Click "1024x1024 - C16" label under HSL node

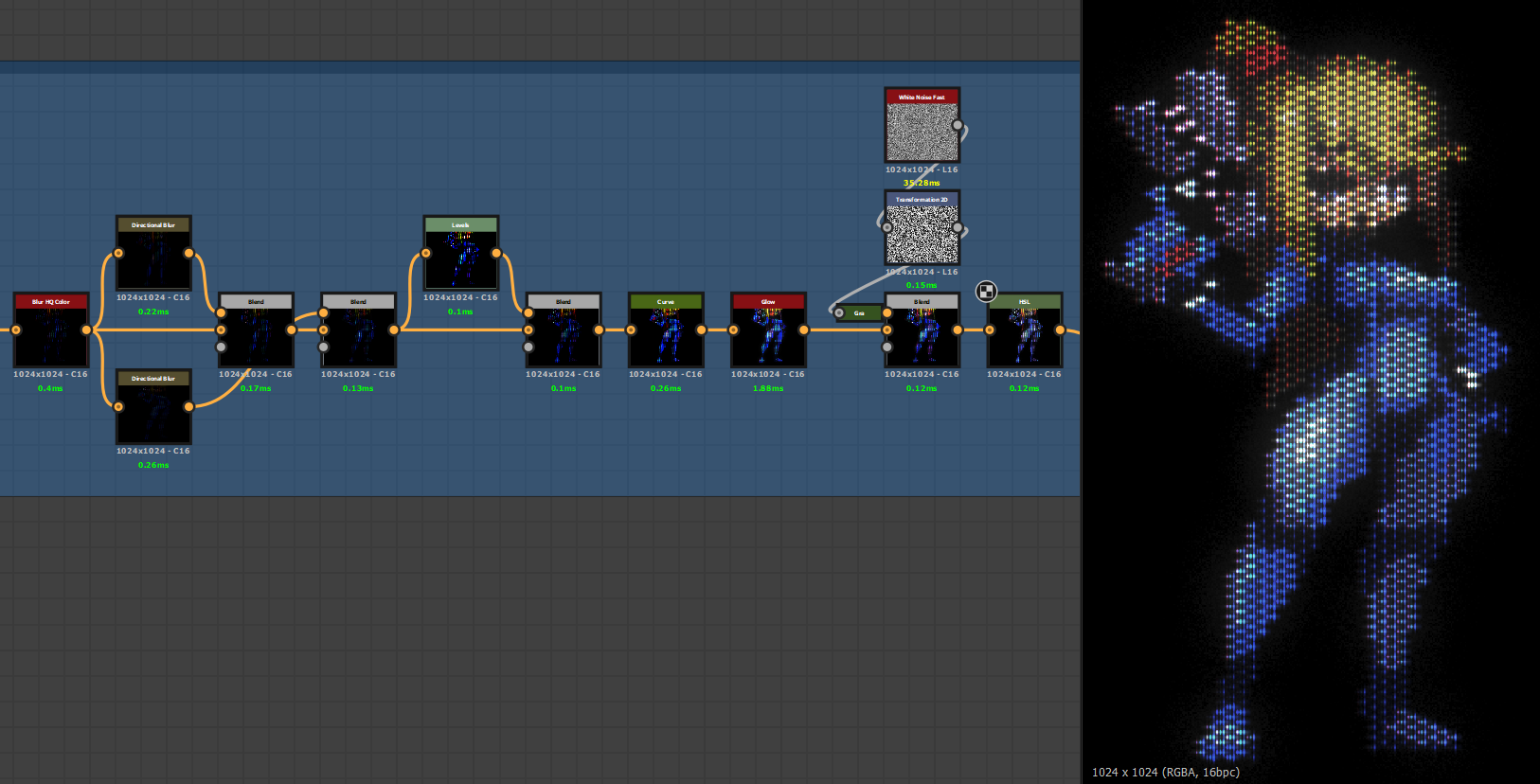pos(1024,374)
